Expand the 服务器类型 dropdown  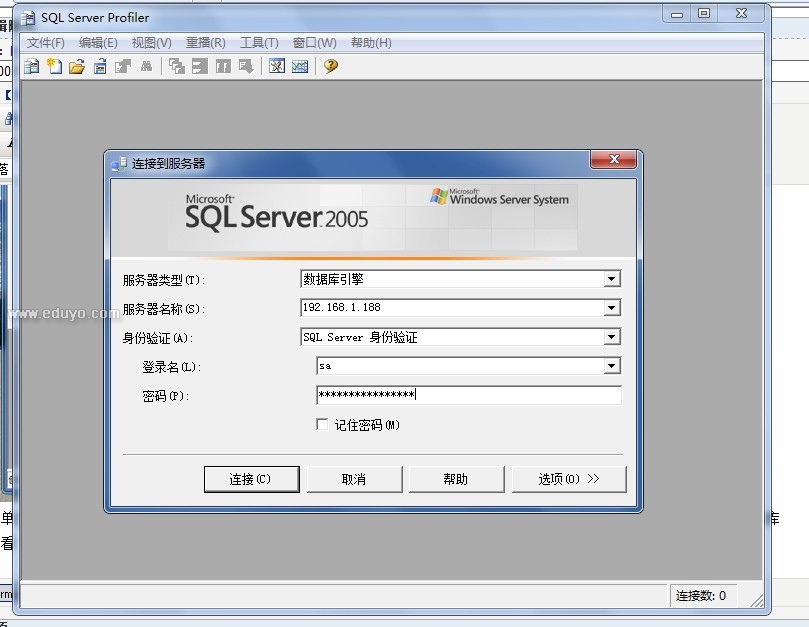[611, 280]
